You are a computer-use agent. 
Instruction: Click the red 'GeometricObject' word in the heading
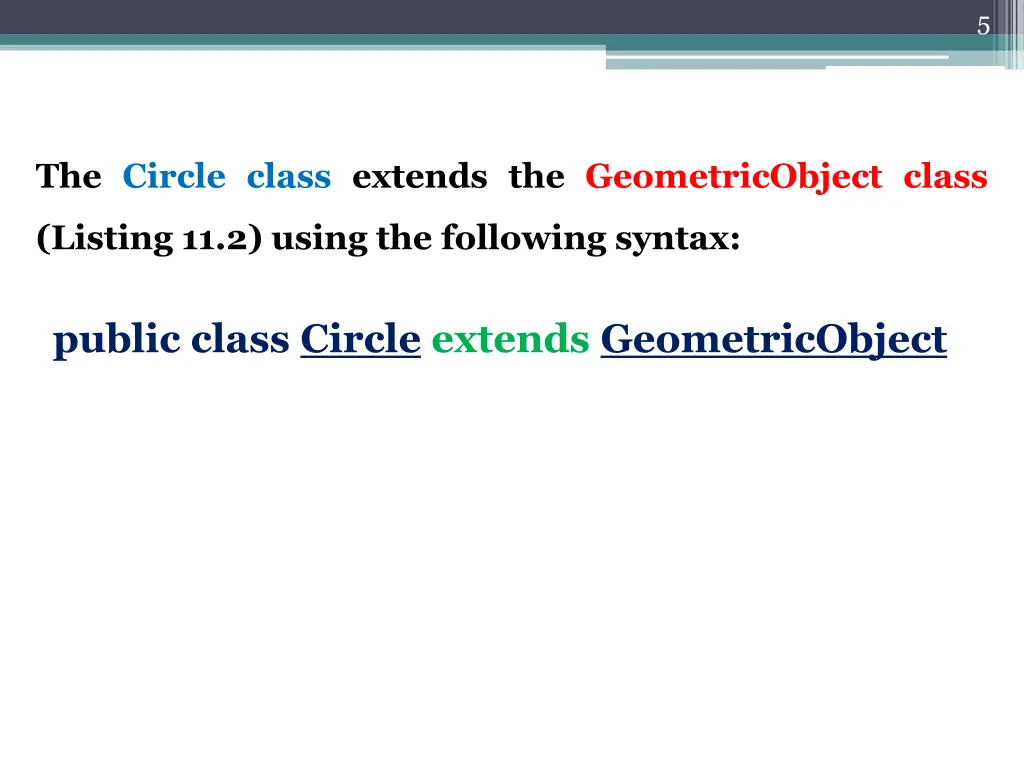pyautogui.click(x=733, y=178)
